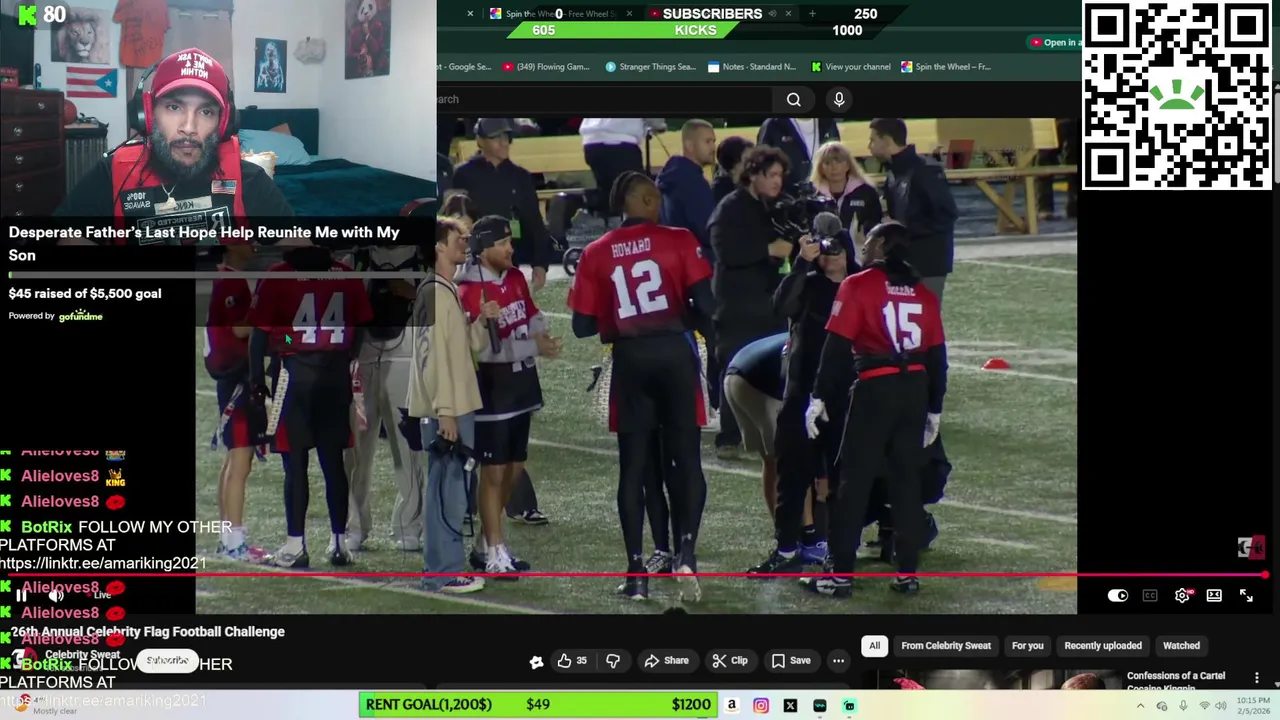The width and height of the screenshot is (1280, 720).
Task: Like the video with thumbs up
Action: 572,660
